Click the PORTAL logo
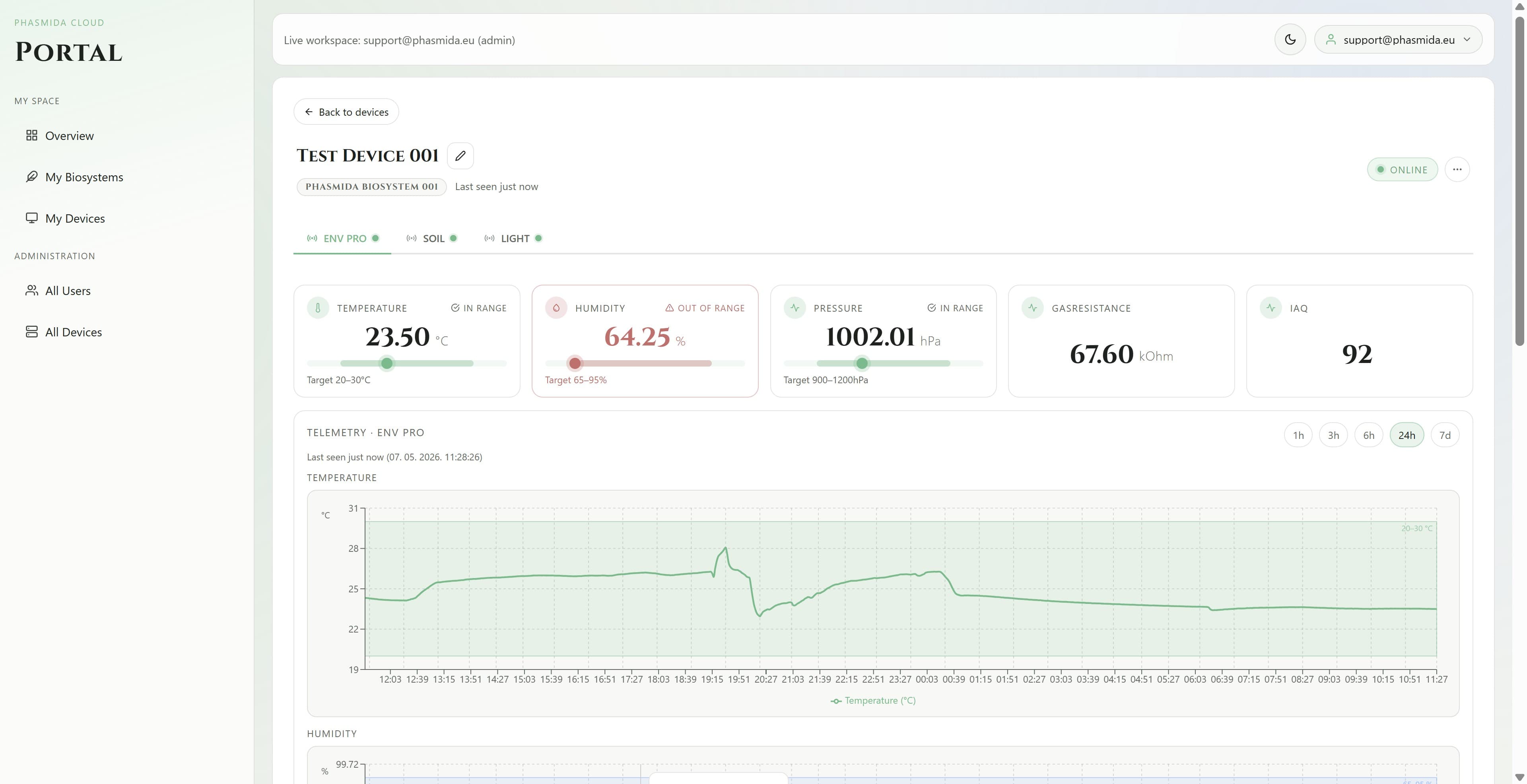This screenshot has width=1527, height=784. (x=69, y=52)
